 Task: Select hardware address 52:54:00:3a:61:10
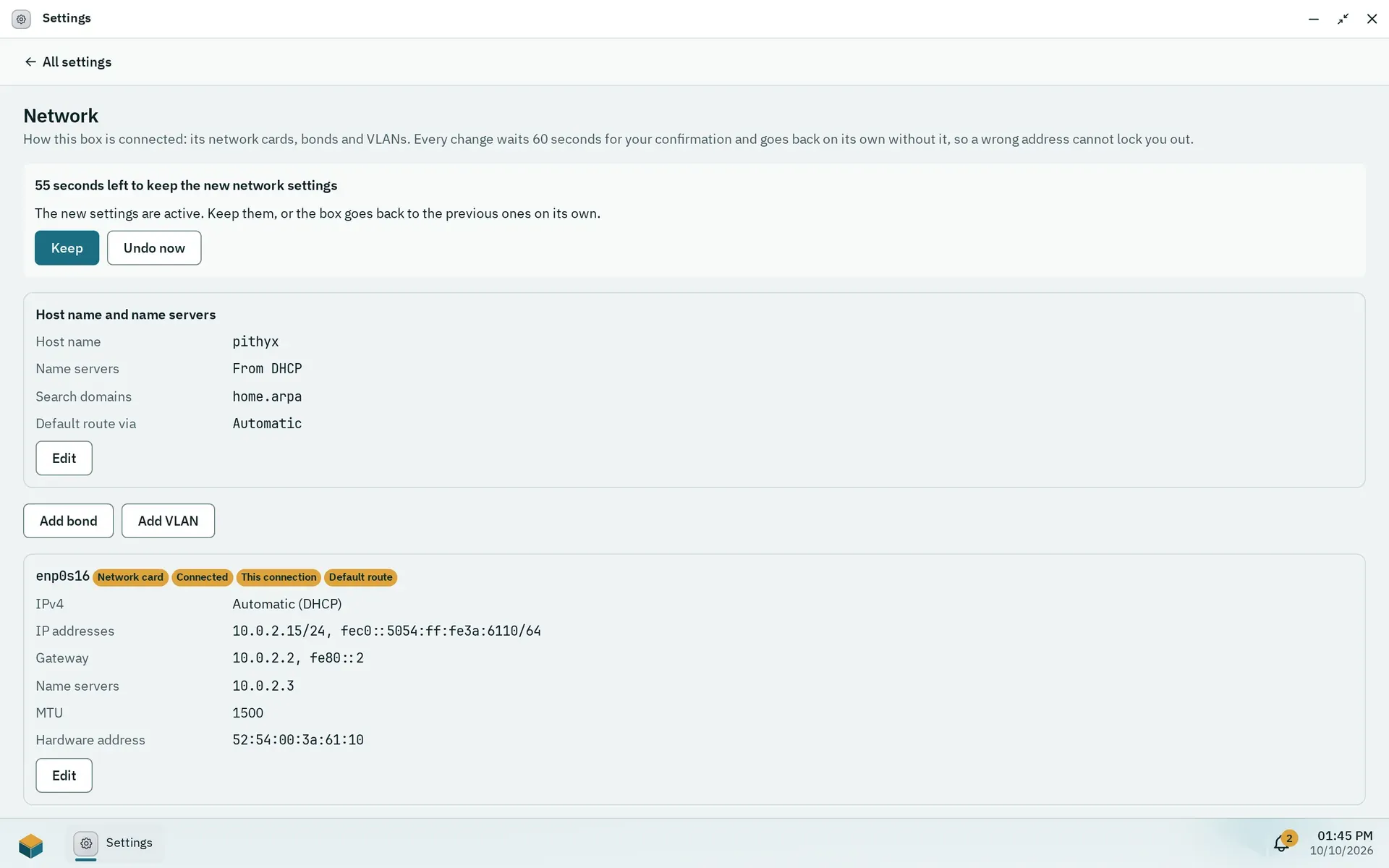pos(298,740)
